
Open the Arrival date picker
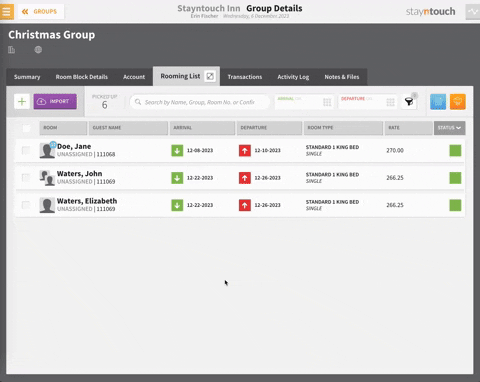304,102
